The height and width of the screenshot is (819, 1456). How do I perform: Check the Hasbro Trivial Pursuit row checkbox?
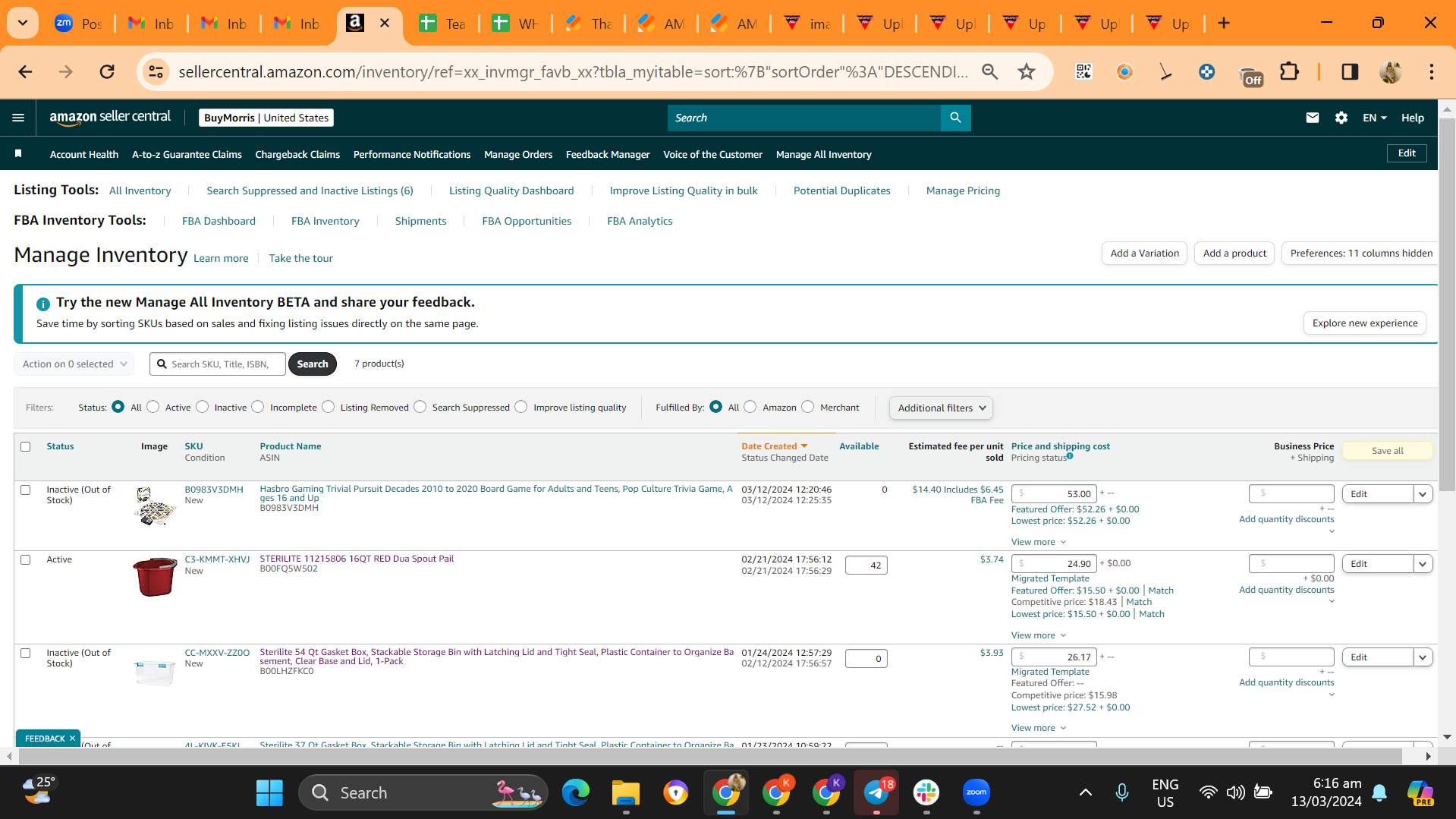pyautogui.click(x=26, y=490)
